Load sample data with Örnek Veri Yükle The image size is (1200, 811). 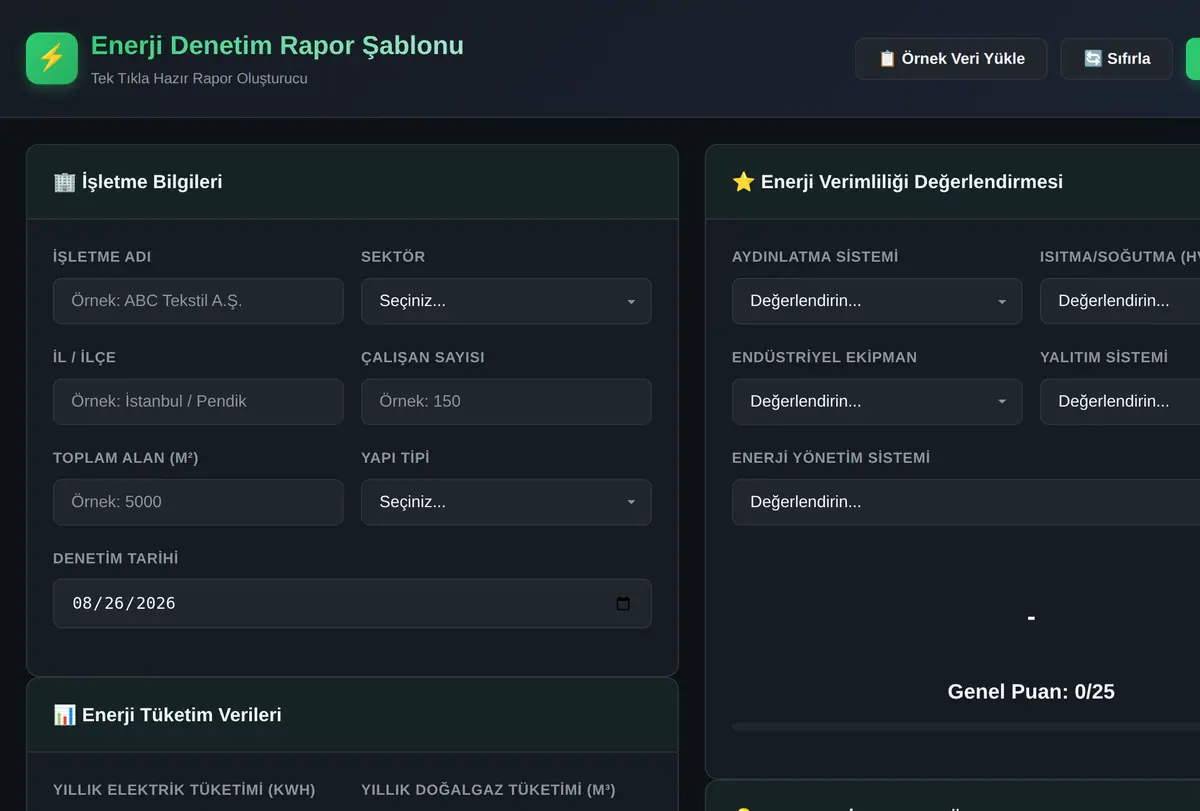pos(951,59)
